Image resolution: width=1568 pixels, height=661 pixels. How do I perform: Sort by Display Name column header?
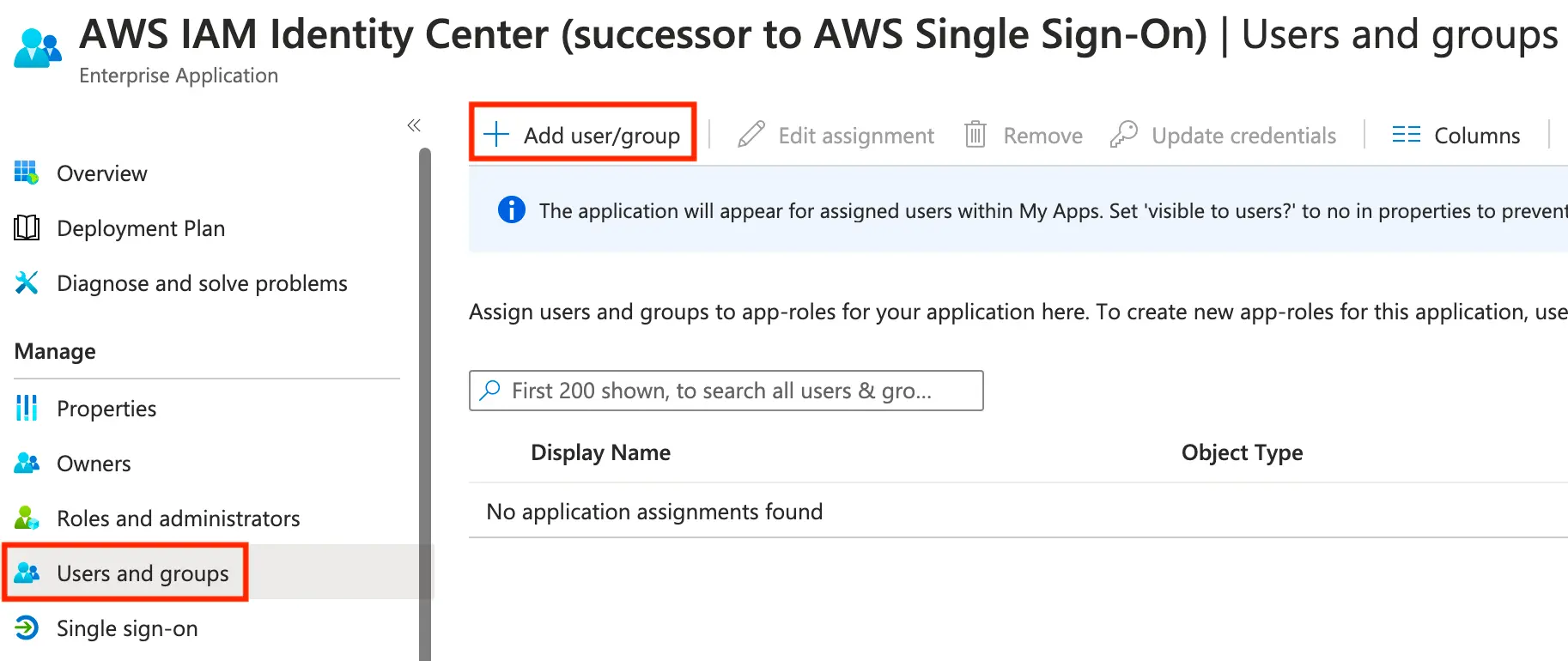600,452
